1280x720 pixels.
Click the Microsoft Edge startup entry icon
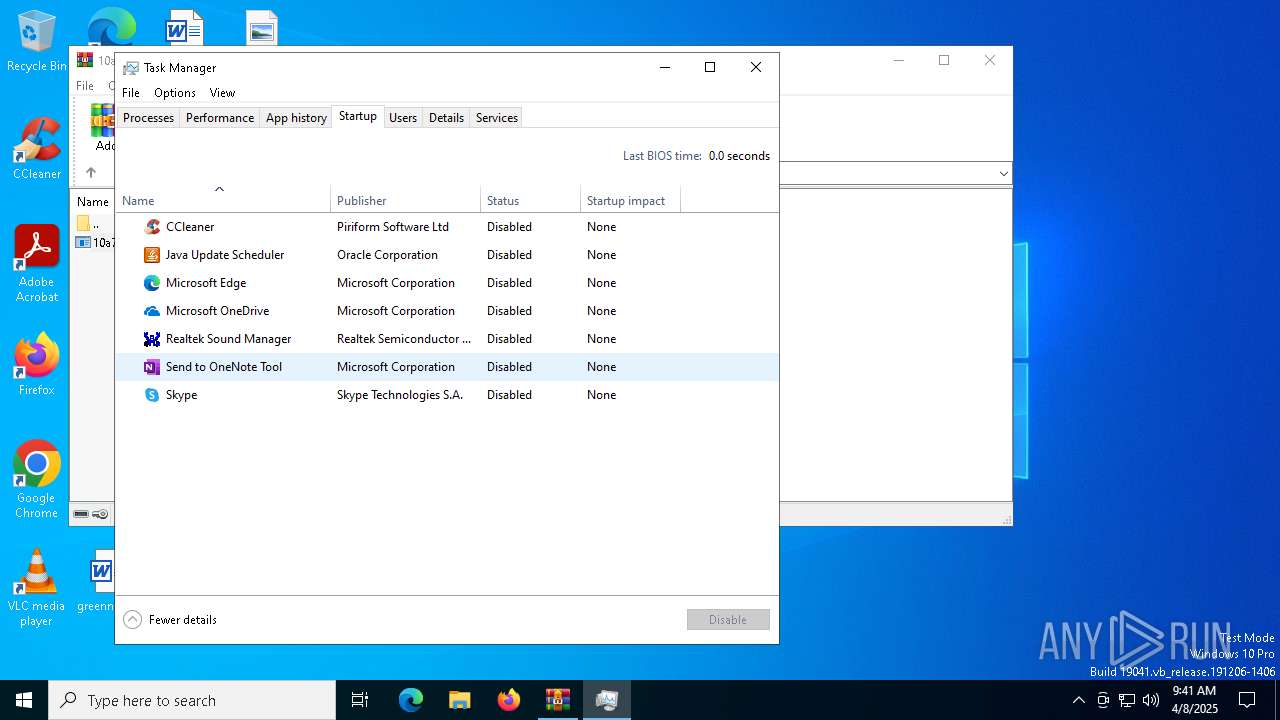click(x=152, y=283)
